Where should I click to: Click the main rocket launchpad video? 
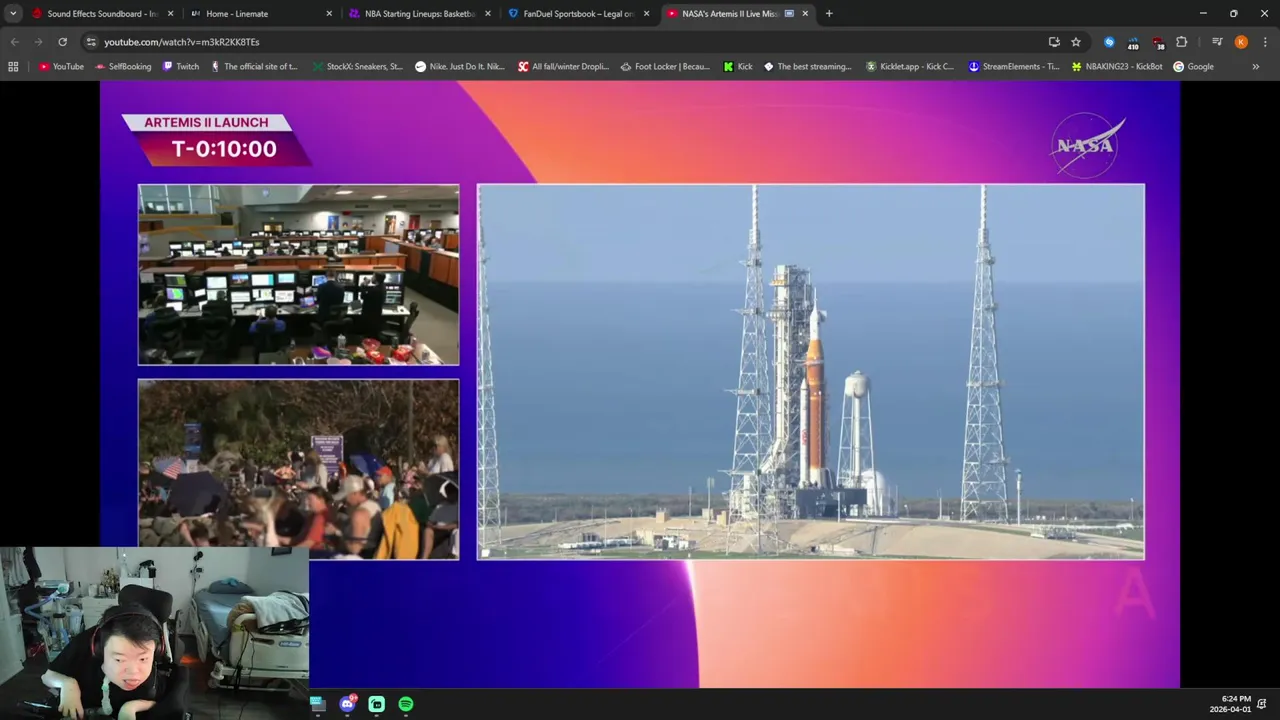click(811, 371)
